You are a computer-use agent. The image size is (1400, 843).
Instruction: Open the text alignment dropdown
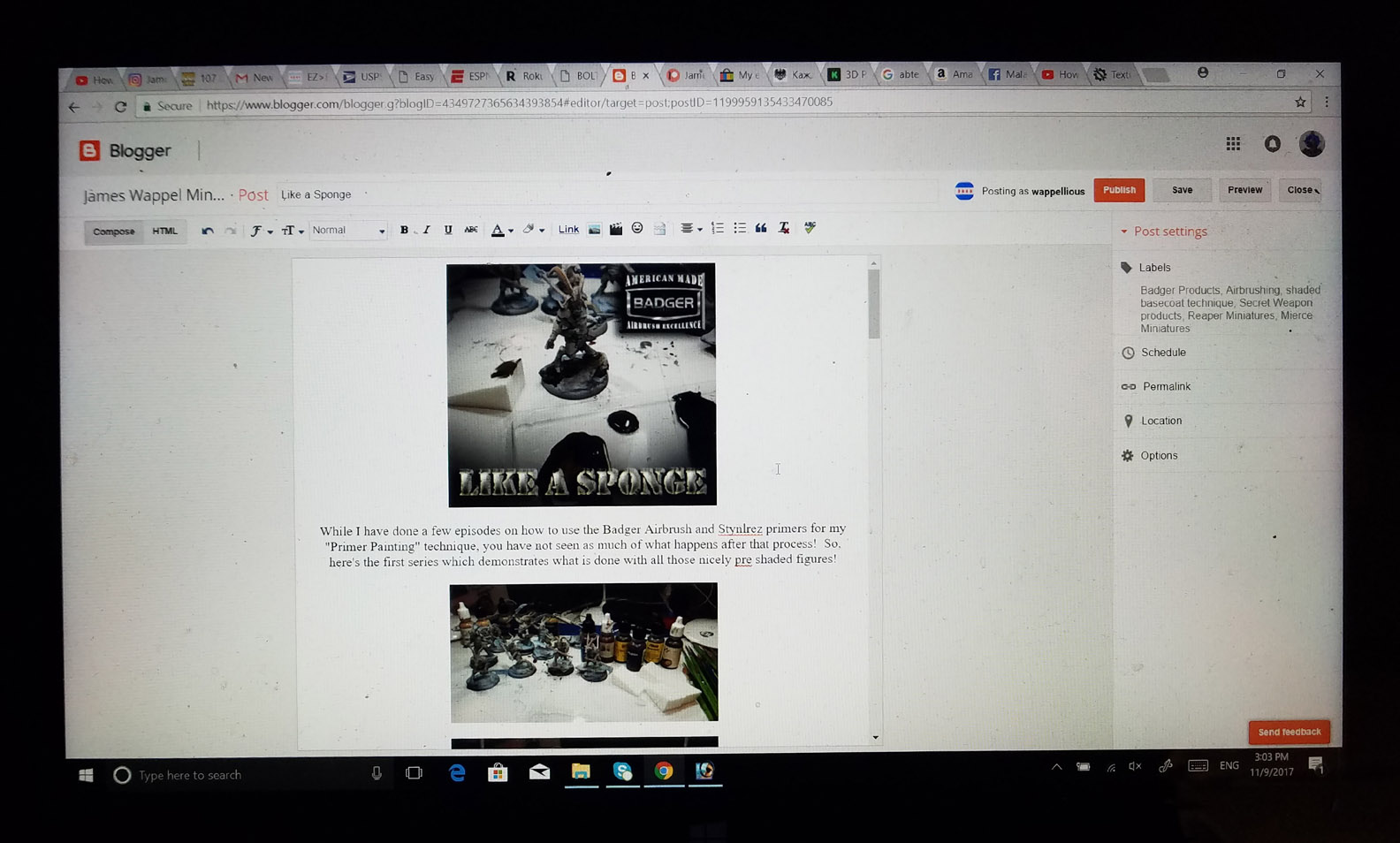click(x=690, y=229)
